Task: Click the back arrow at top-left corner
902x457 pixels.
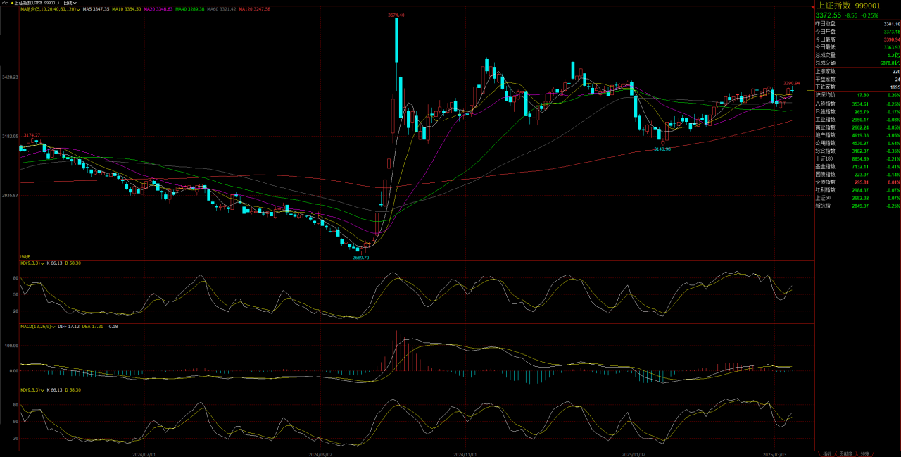Action: pyautogui.click(x=3, y=3)
